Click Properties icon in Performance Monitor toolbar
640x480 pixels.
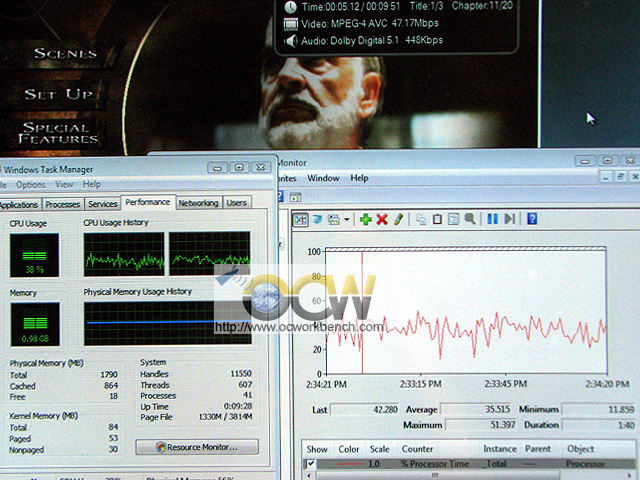453,220
